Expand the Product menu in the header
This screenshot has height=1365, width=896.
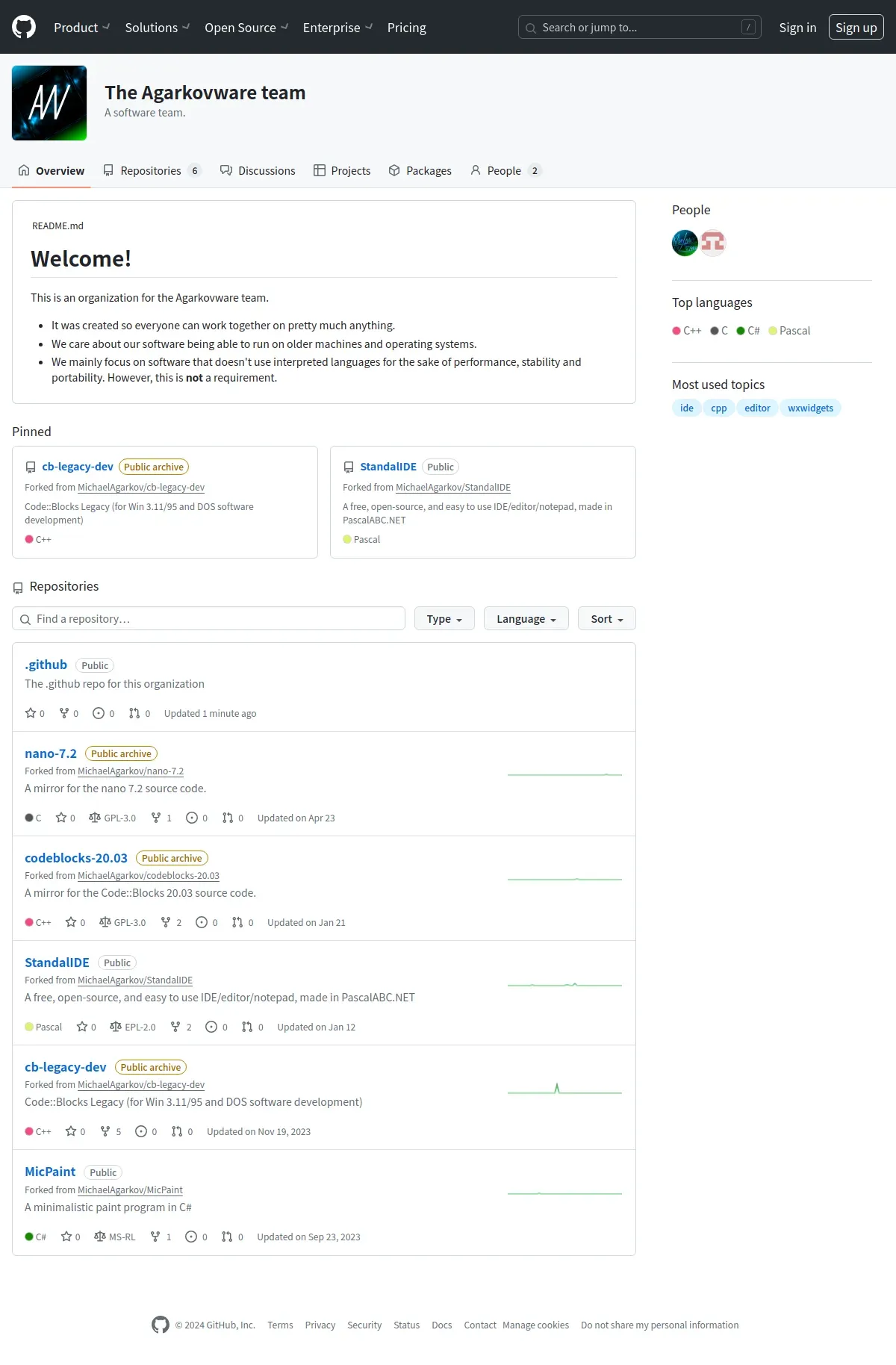pyautogui.click(x=82, y=28)
